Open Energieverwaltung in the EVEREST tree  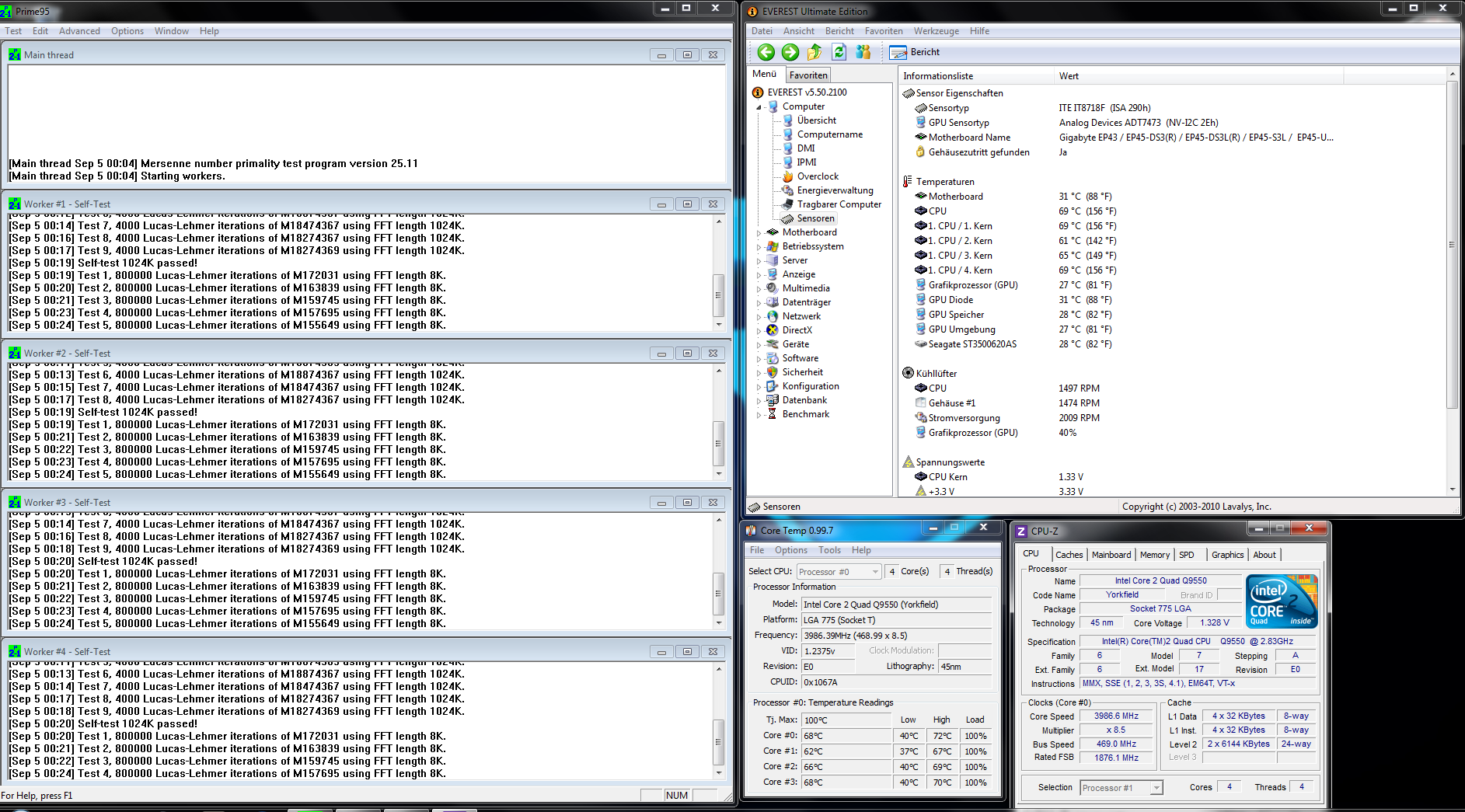[828, 190]
